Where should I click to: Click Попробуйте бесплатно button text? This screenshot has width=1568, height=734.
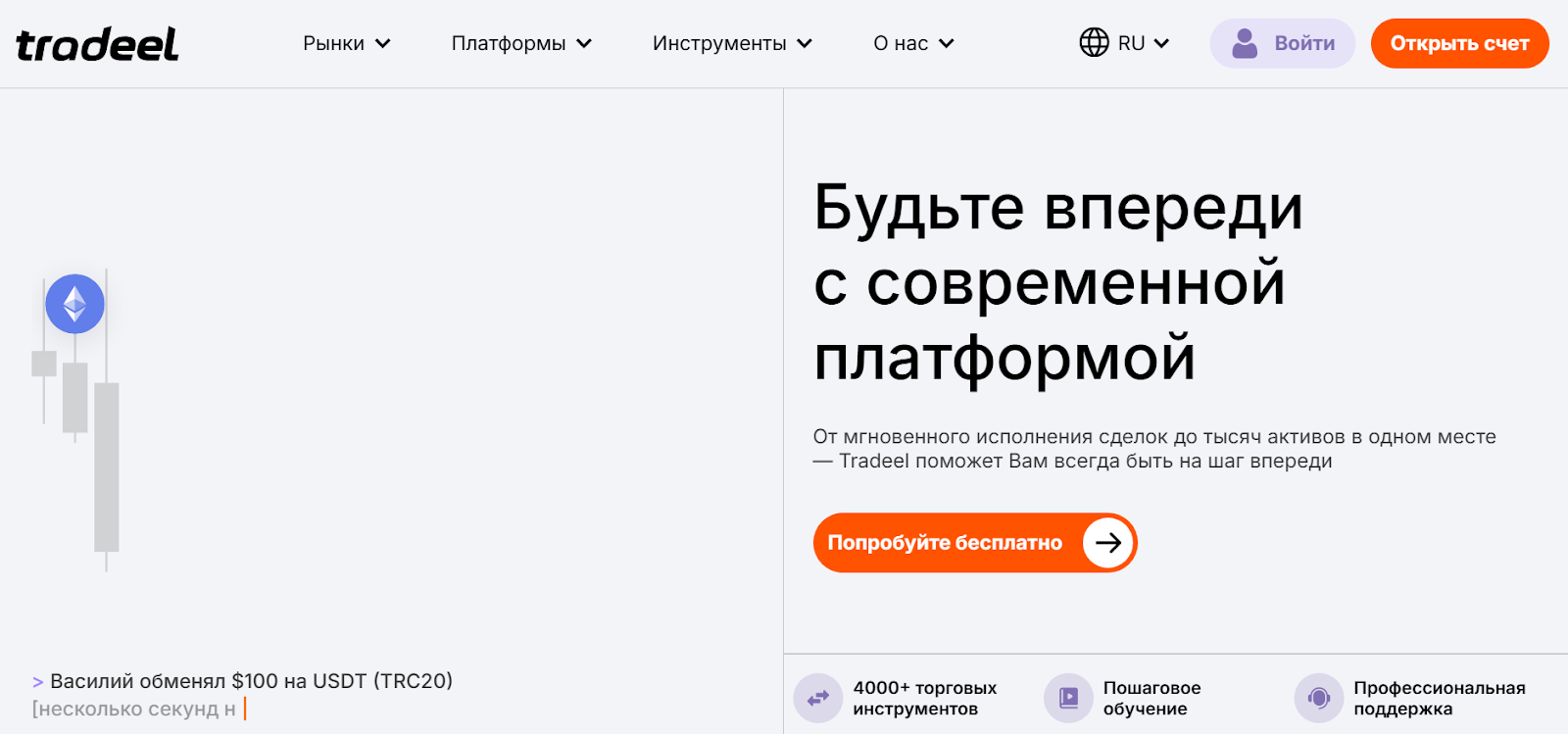click(945, 543)
